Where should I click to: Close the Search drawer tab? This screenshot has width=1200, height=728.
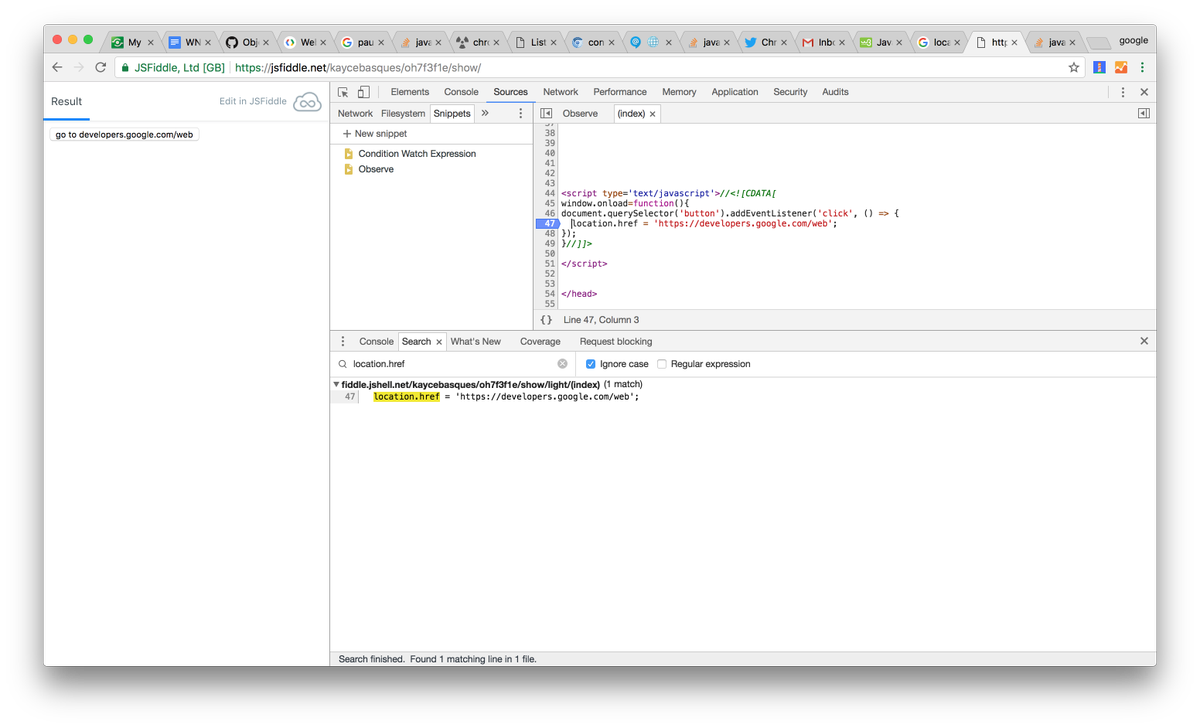coord(439,342)
